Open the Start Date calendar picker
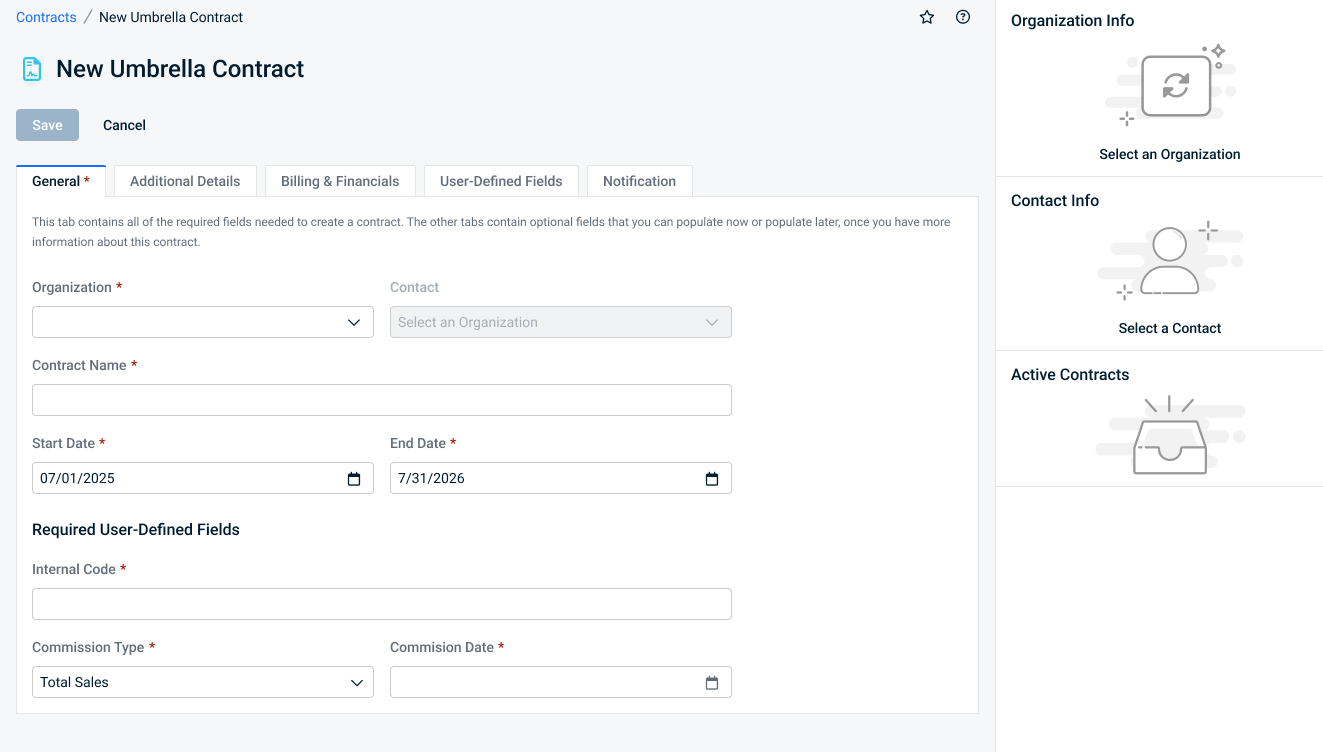The height and width of the screenshot is (752, 1323). (354, 479)
